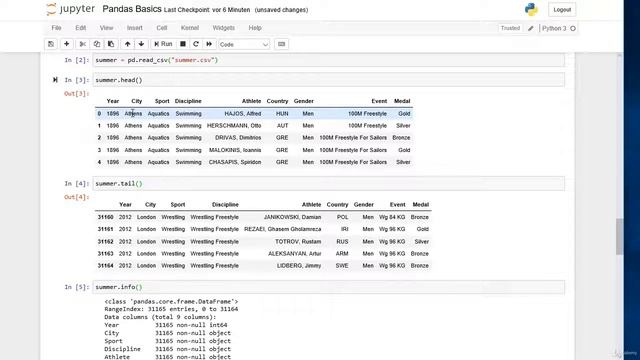Click 'TOTROV, Rustam' athlete cell
Image resolution: width=640 pixels, height=360 pixels.
(298, 242)
